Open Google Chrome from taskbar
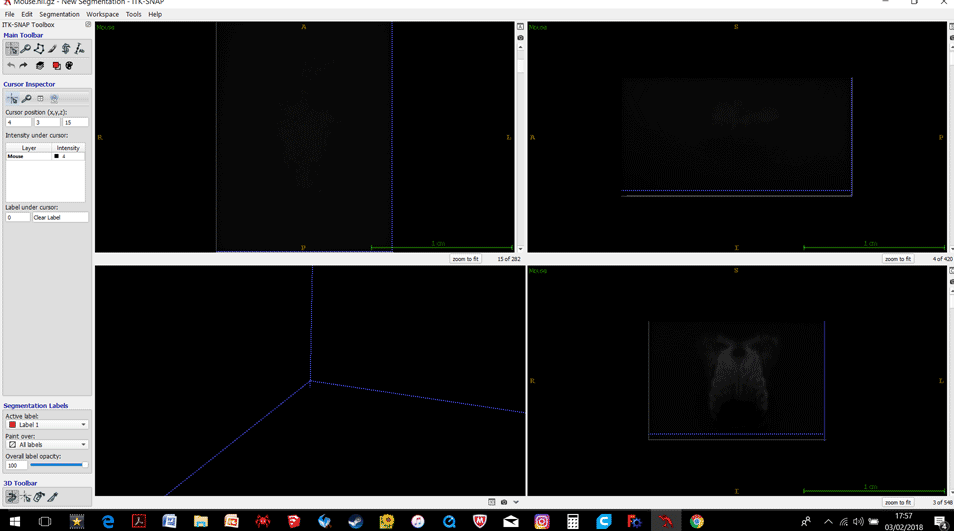Image resolution: width=954 pixels, height=531 pixels. coord(697,521)
